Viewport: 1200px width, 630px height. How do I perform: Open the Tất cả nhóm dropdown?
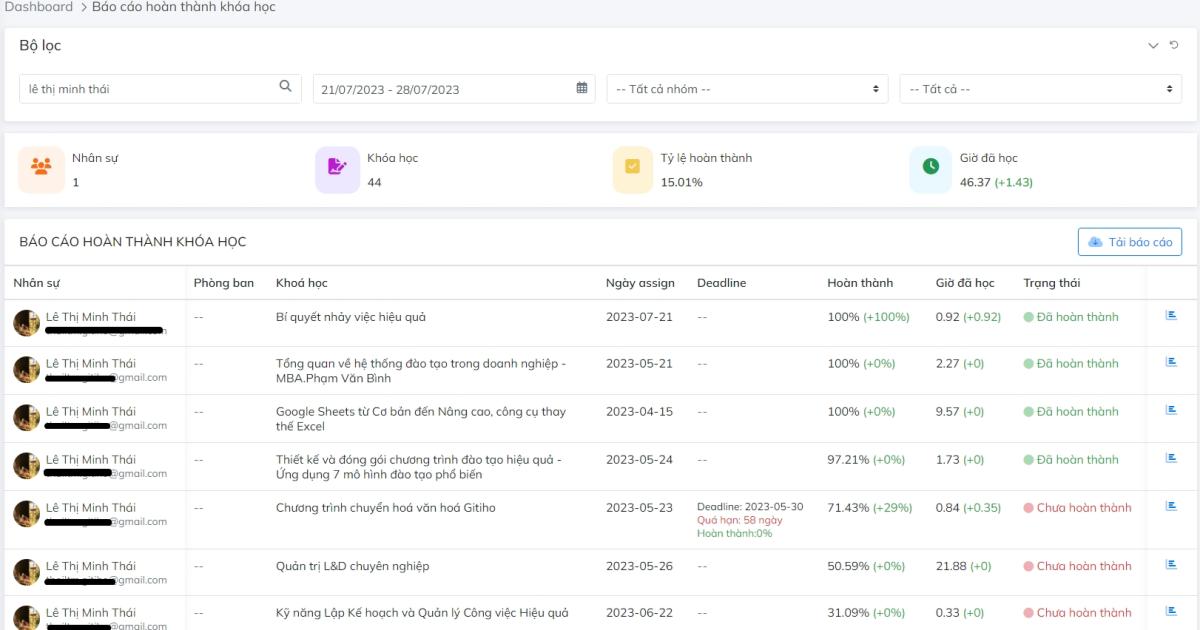pos(747,89)
